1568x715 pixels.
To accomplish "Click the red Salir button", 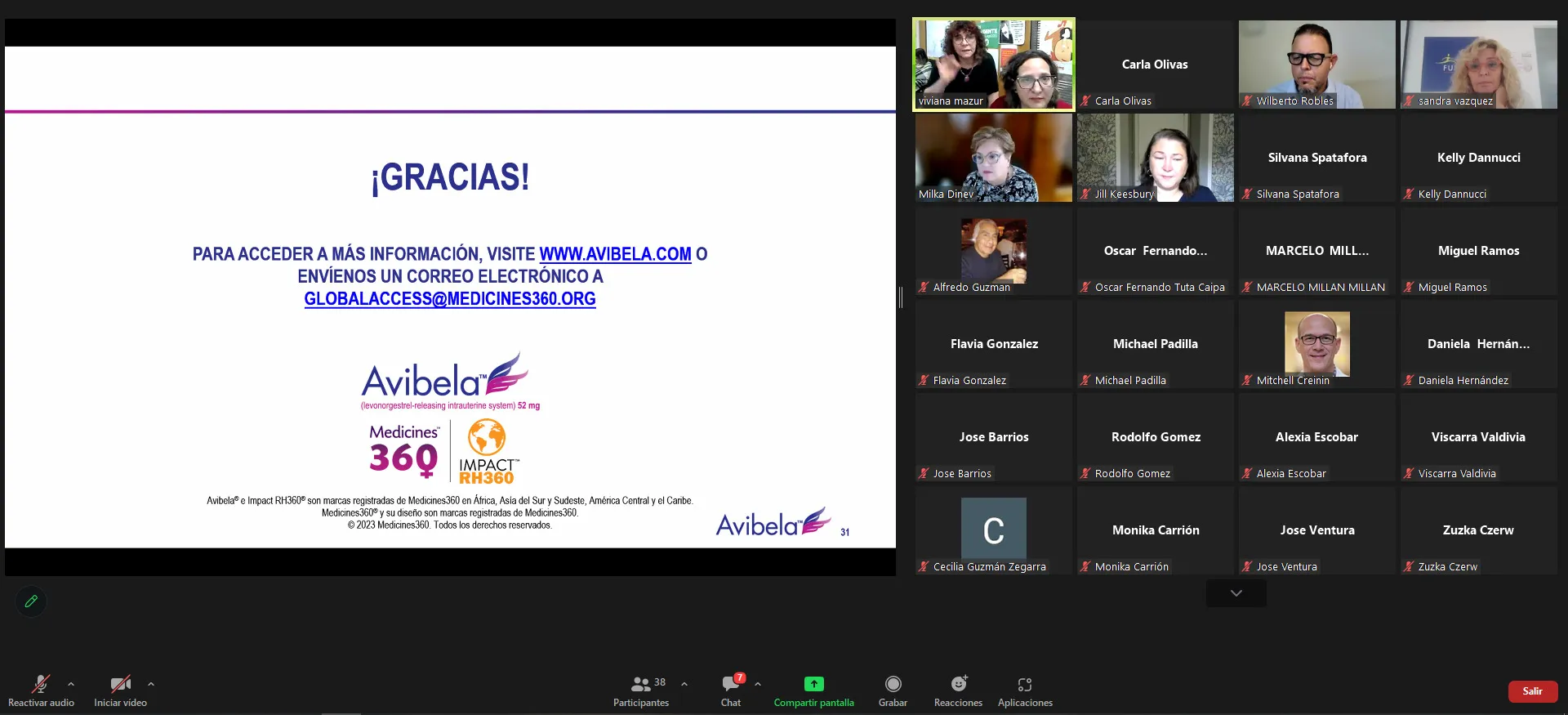I will point(1532,691).
